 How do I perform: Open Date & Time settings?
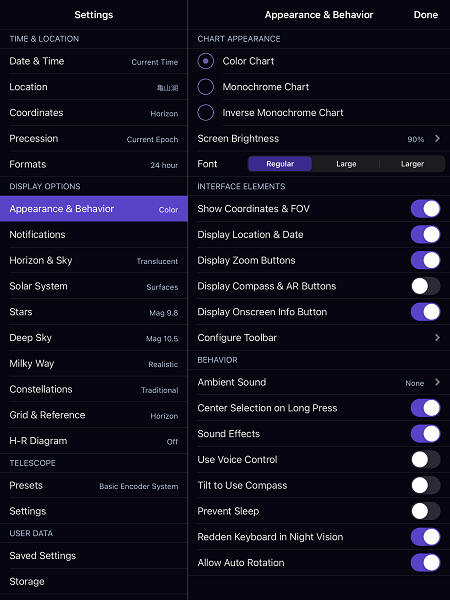point(94,61)
